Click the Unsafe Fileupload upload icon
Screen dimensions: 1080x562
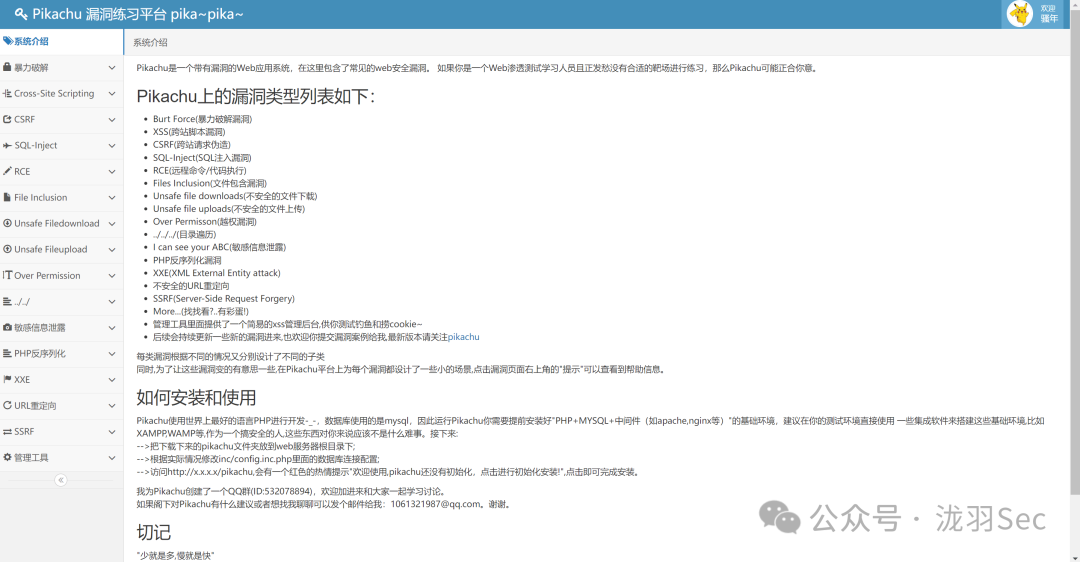click(7, 249)
